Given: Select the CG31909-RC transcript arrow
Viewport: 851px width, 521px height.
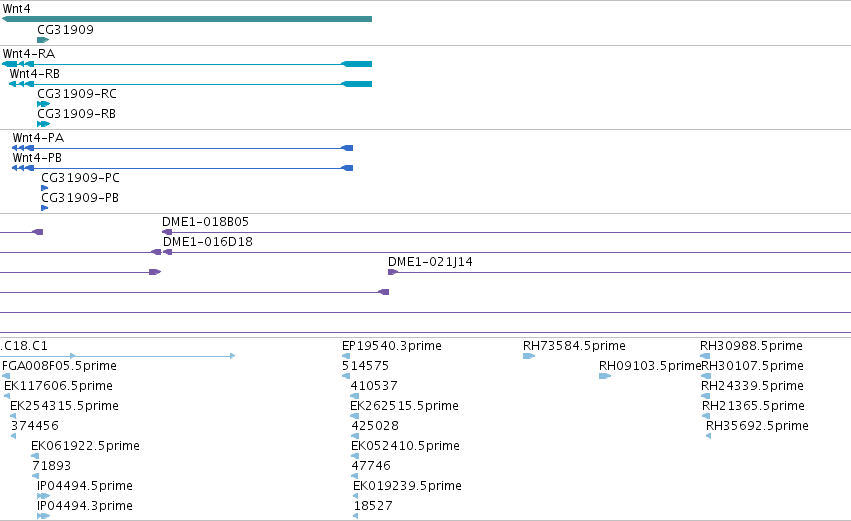Looking at the screenshot, I should 43,104.
